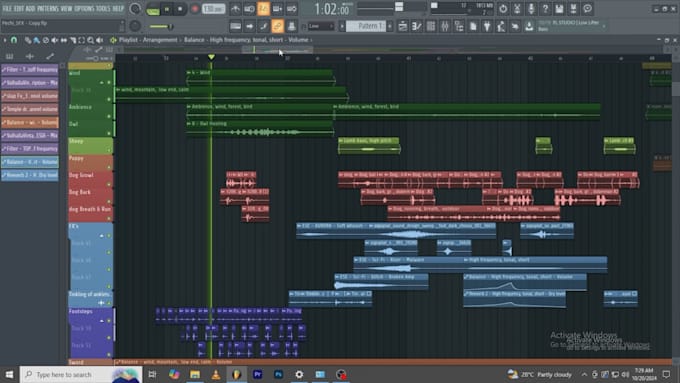Open the Pattern 1 selector
Image resolution: width=680 pixels, height=383 pixels.
tap(366, 26)
